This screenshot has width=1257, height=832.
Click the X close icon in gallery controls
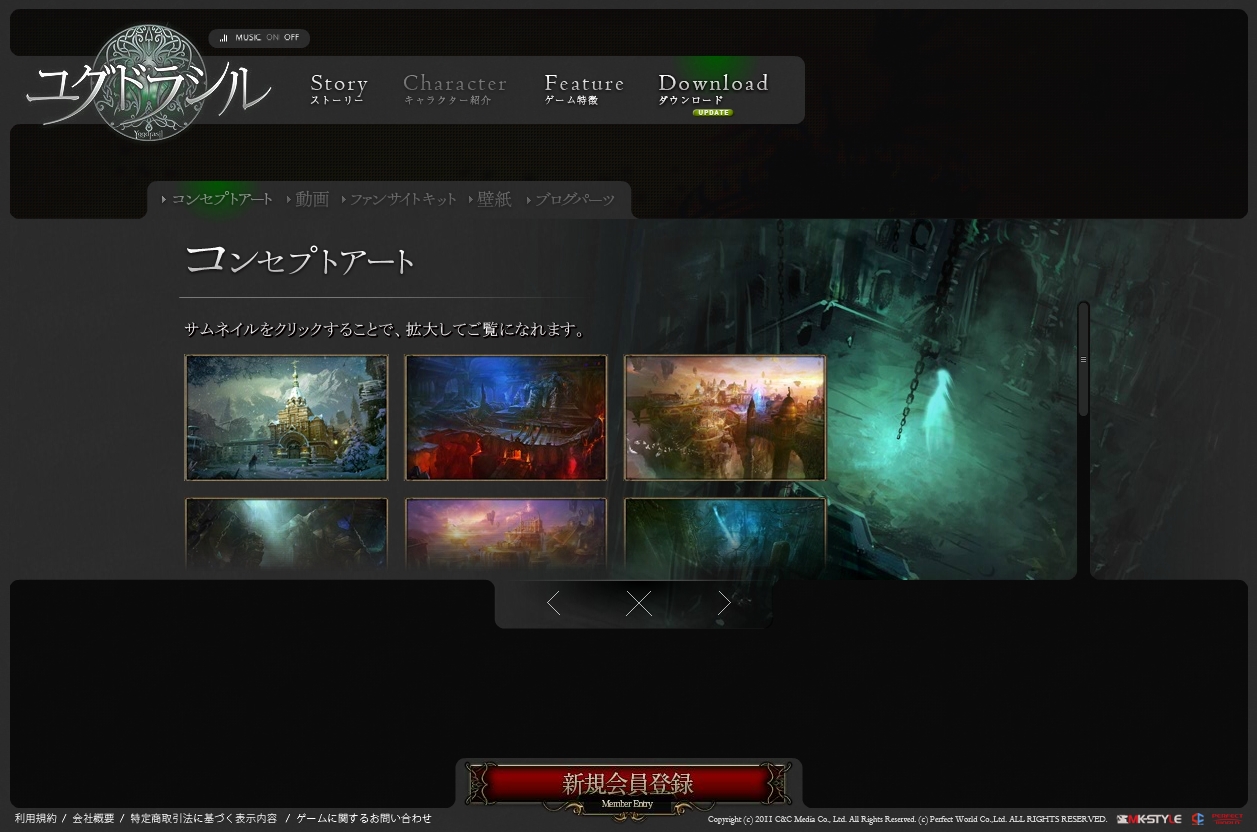pos(638,603)
